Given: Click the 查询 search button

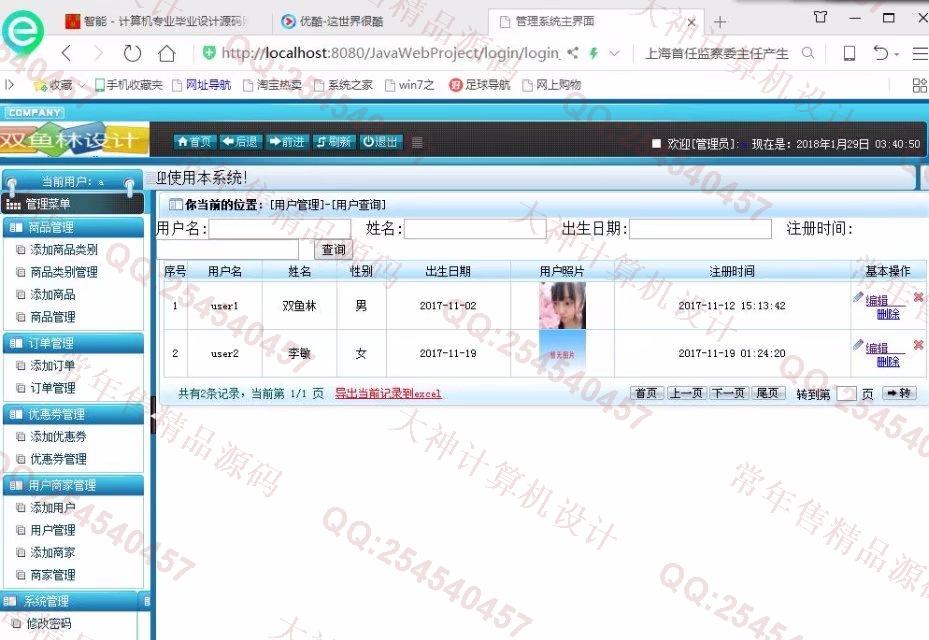Looking at the screenshot, I should tap(333, 250).
